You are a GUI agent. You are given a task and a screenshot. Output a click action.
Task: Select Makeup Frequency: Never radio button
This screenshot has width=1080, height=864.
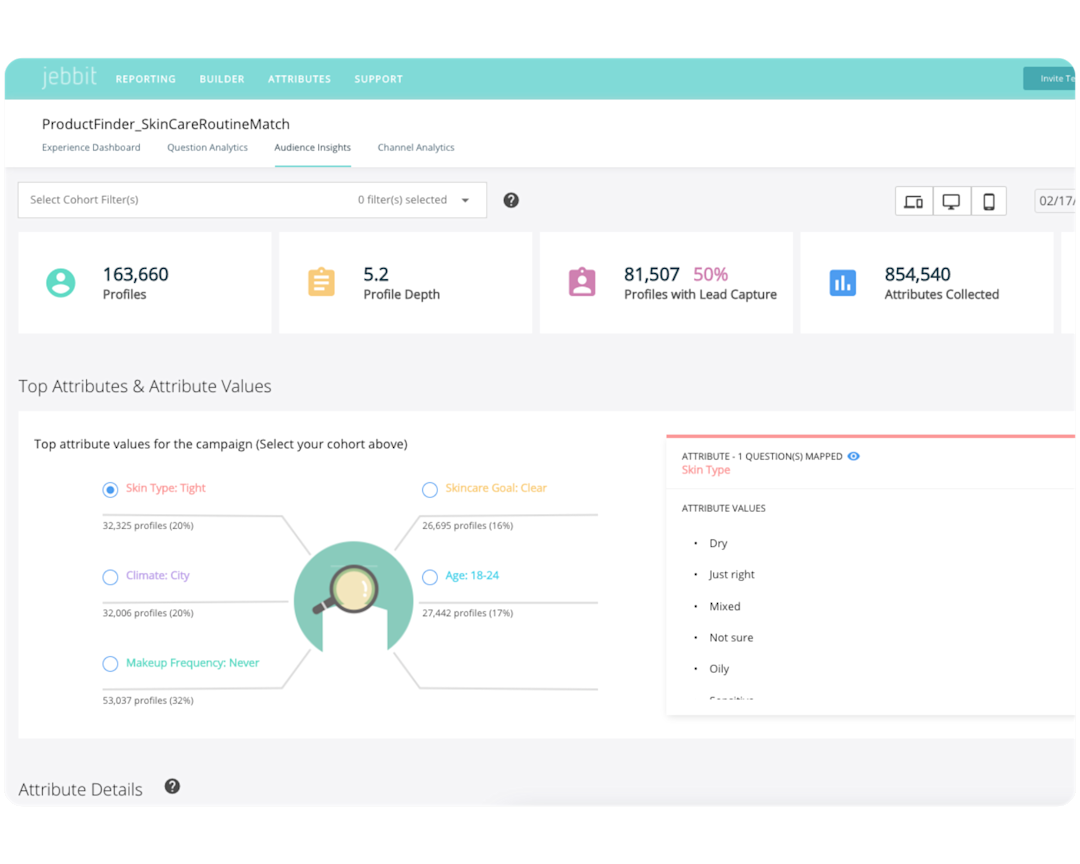pos(110,664)
